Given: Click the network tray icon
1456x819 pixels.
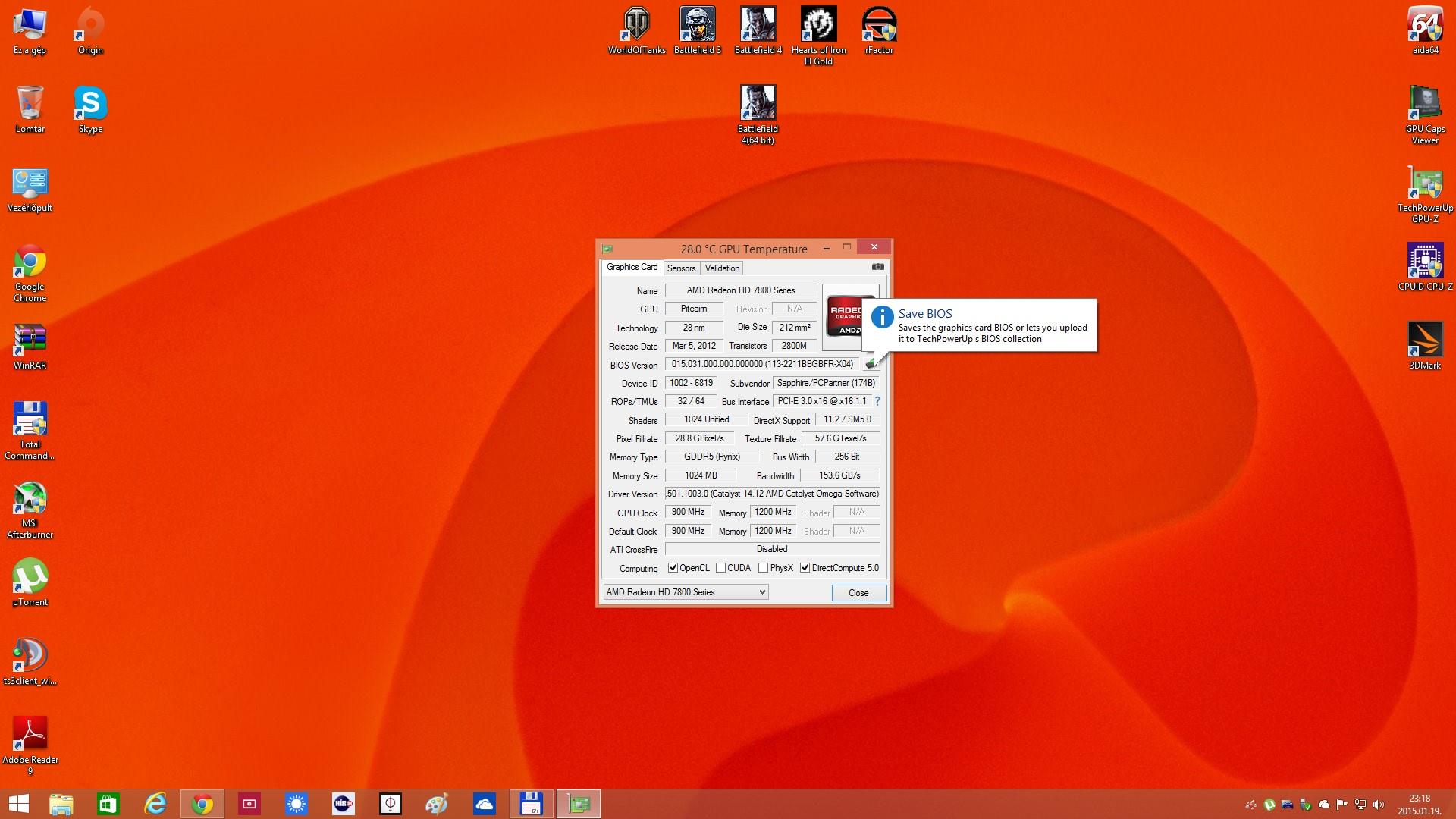Looking at the screenshot, I should point(1360,805).
